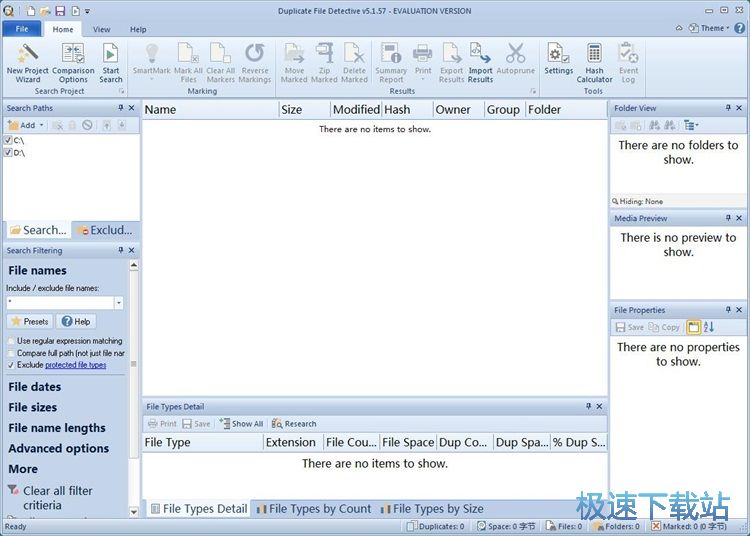Enable Compare full path checkbox
This screenshot has height=536, width=750.
pos(11,353)
